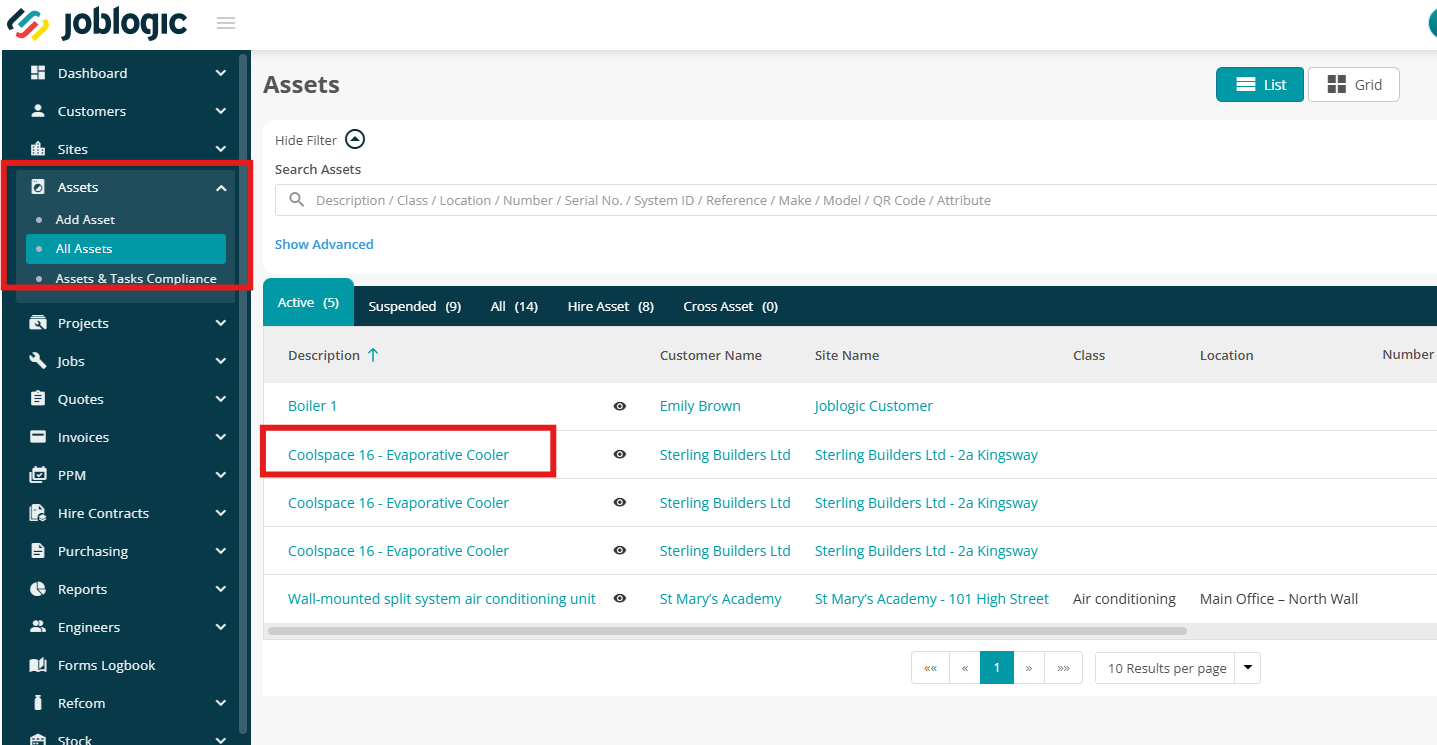Viewport: 1437px width, 745px height.
Task: Sort by the Description column arrow
Action: (373, 355)
